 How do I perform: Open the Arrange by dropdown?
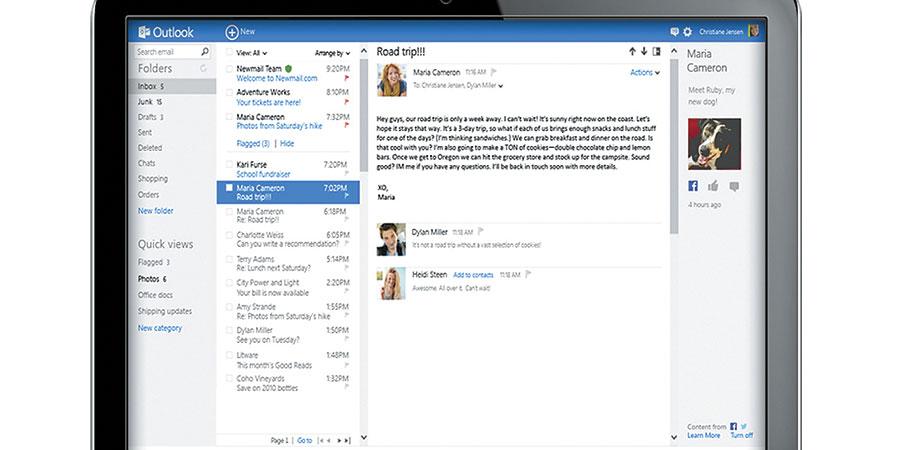point(332,53)
